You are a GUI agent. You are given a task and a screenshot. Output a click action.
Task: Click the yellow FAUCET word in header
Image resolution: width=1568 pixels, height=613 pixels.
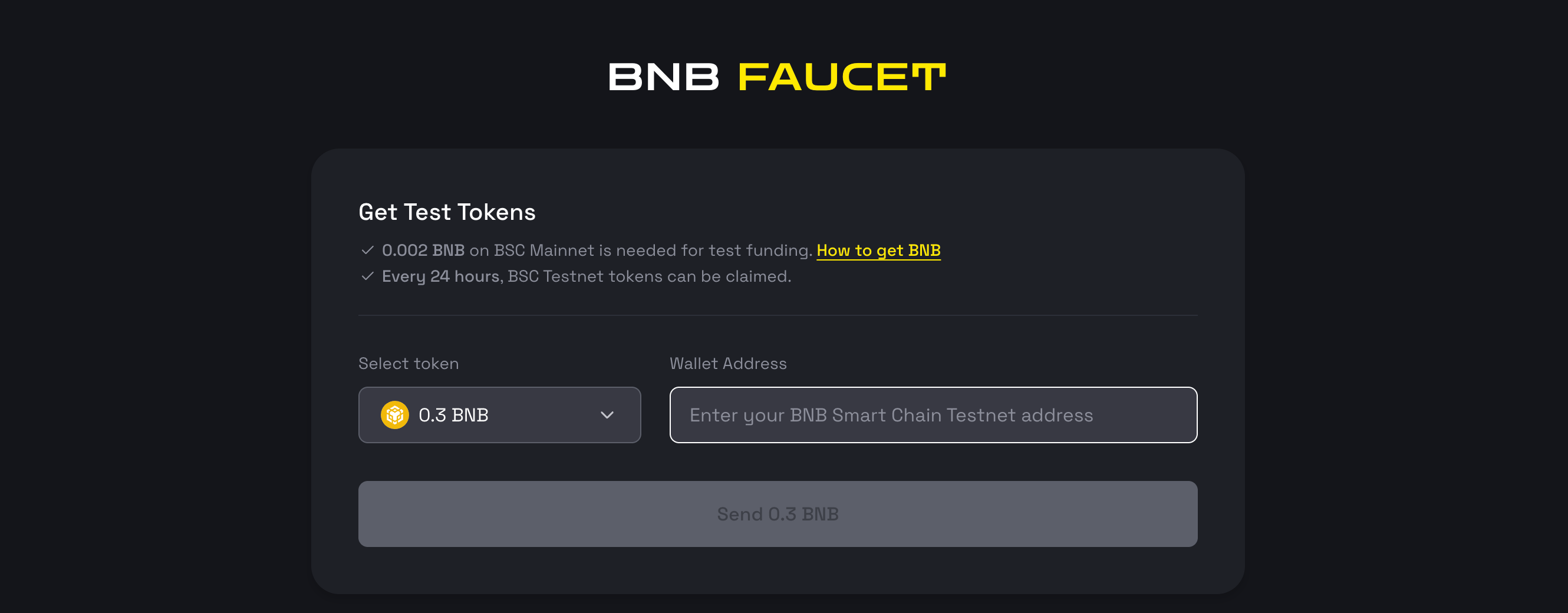(x=842, y=77)
